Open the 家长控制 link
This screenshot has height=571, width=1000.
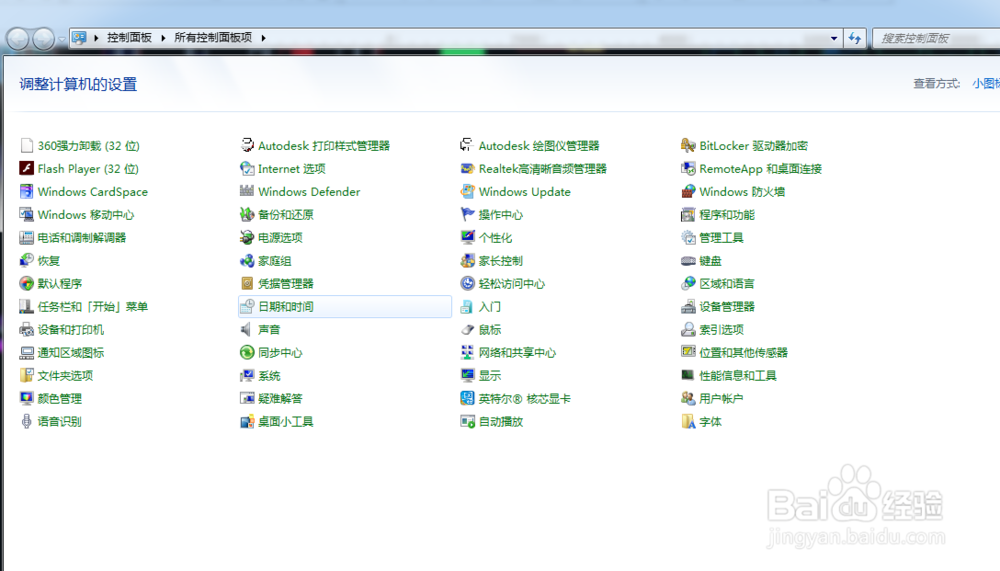[501, 261]
